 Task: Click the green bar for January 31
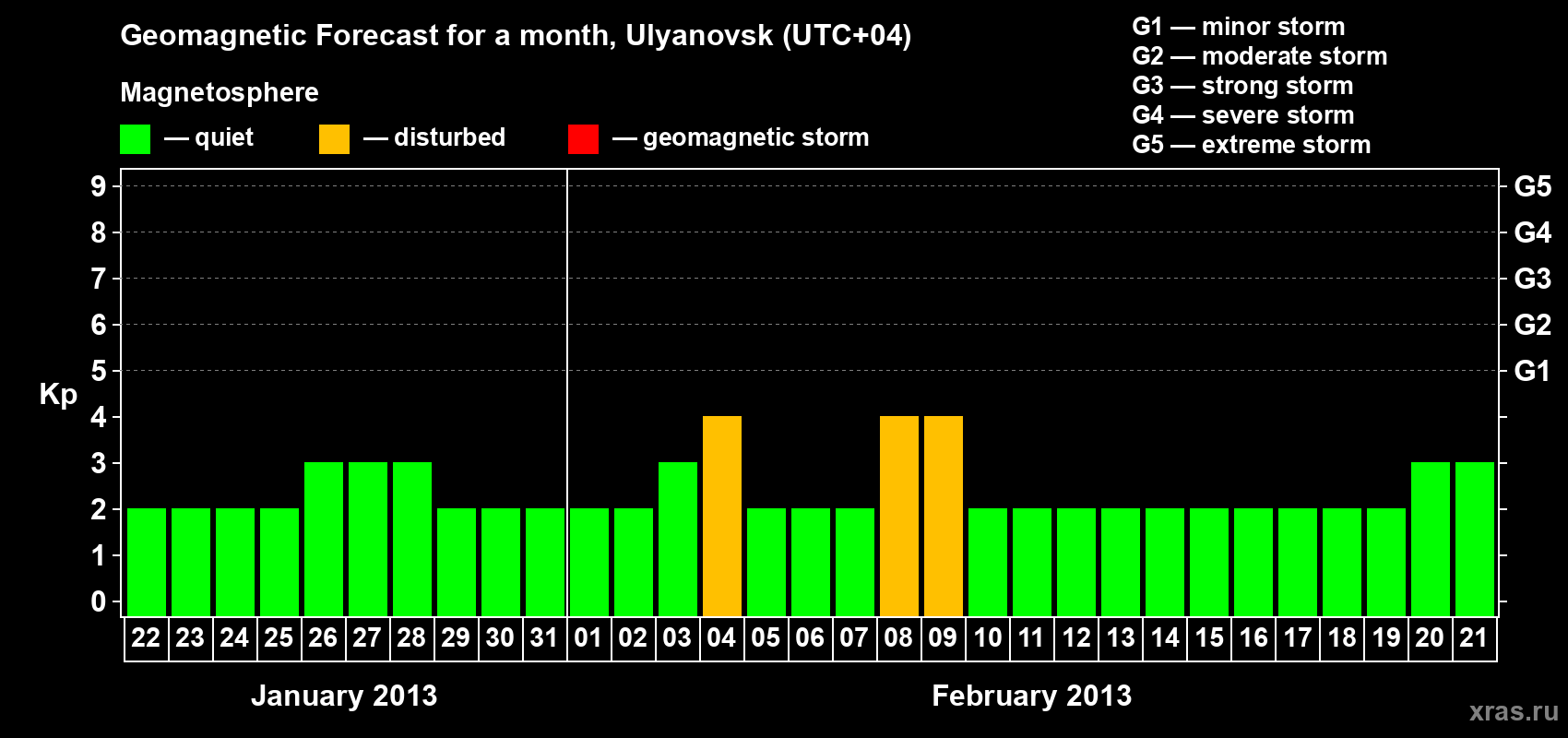point(545,562)
